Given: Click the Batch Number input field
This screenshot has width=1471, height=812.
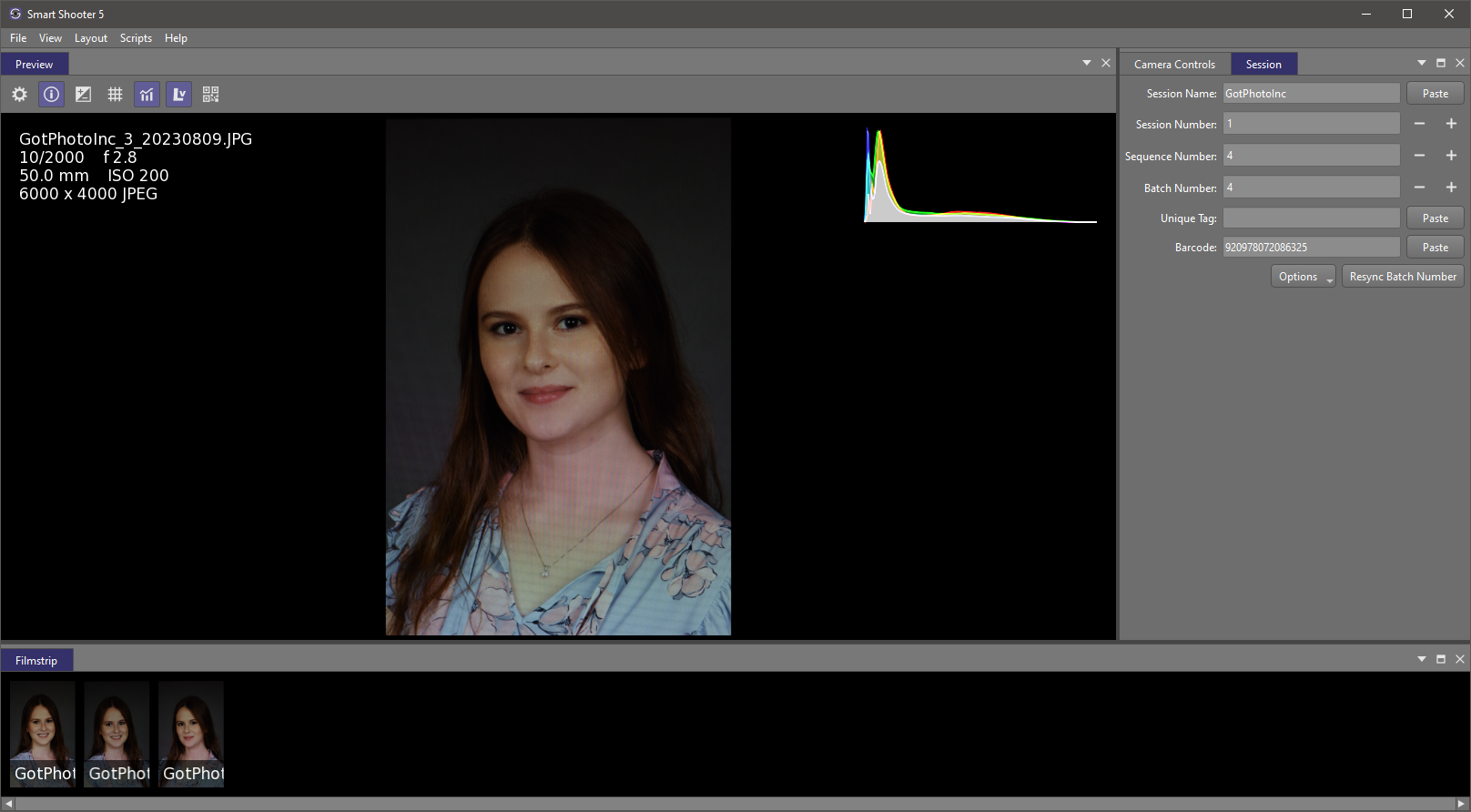Looking at the screenshot, I should point(1311,188).
